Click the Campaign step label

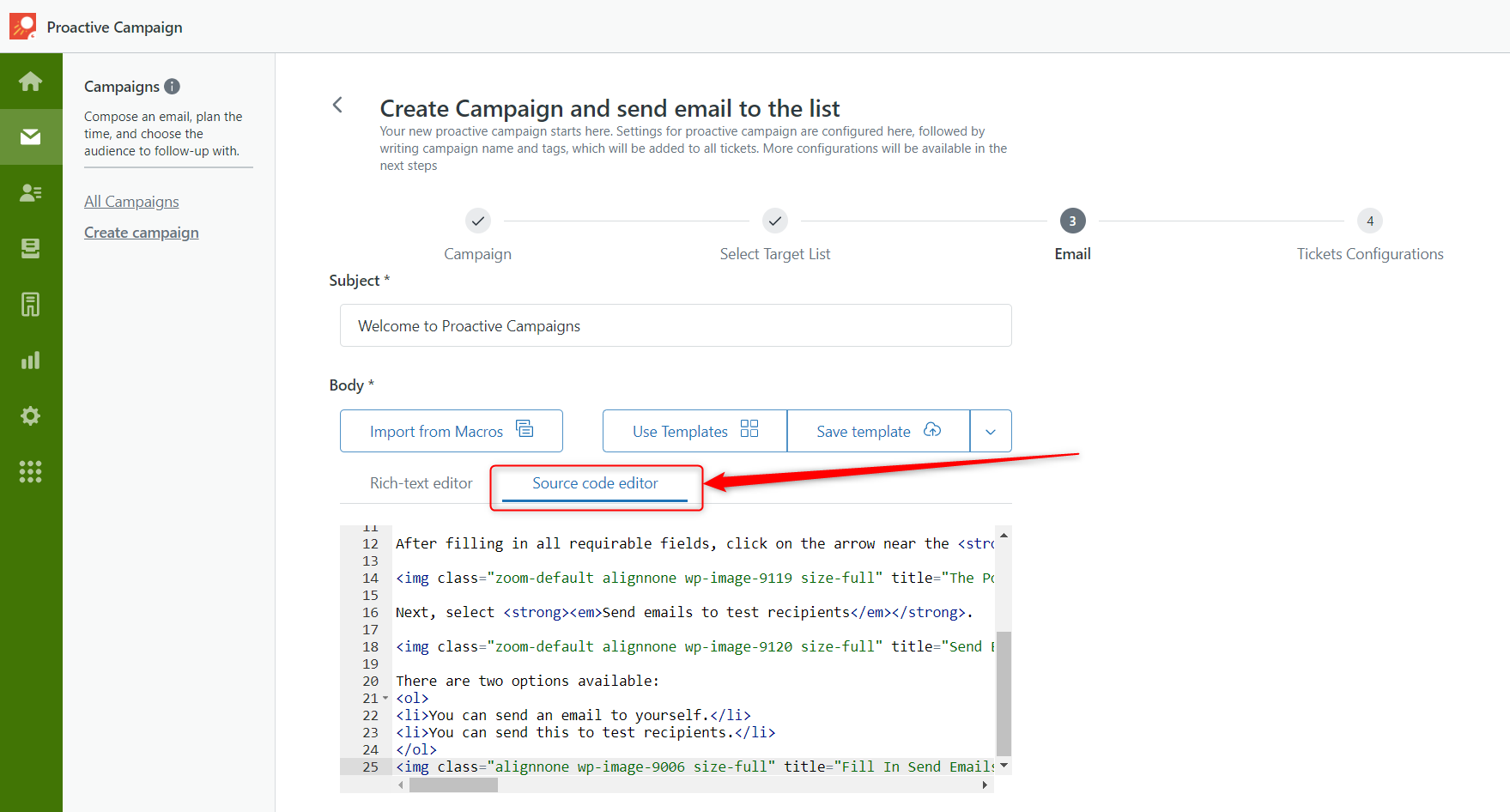477,254
